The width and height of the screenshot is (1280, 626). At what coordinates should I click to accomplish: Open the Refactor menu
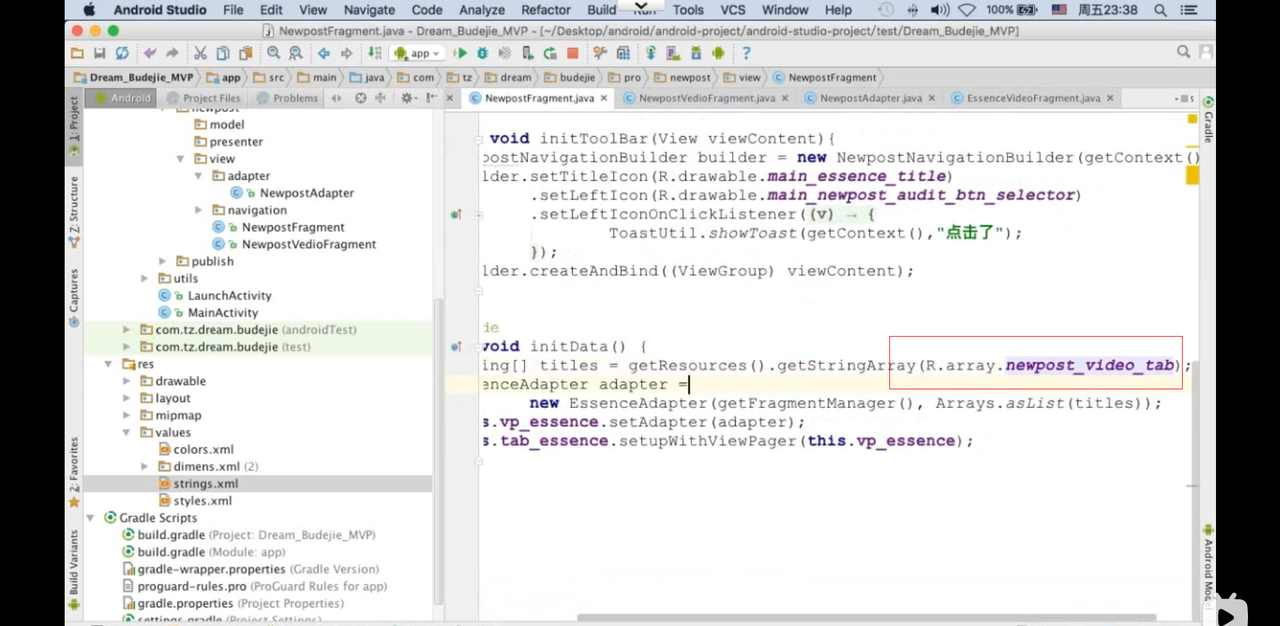pyautogui.click(x=545, y=10)
